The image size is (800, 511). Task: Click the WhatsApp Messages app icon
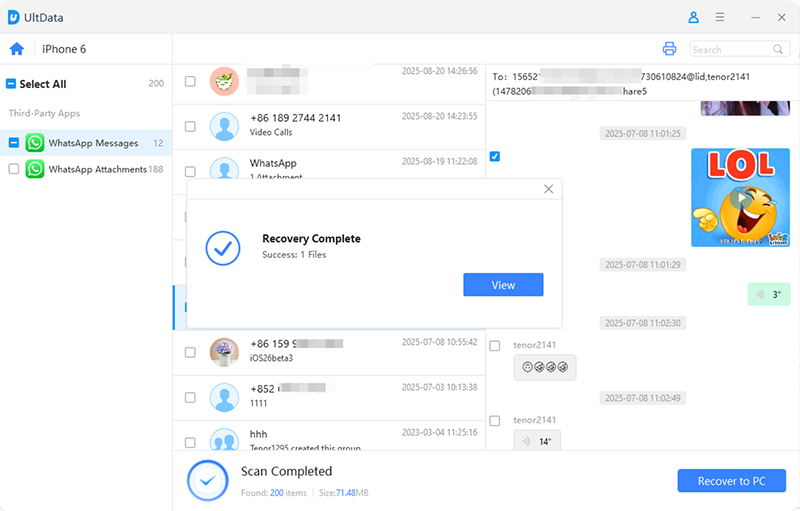pyautogui.click(x=35, y=143)
